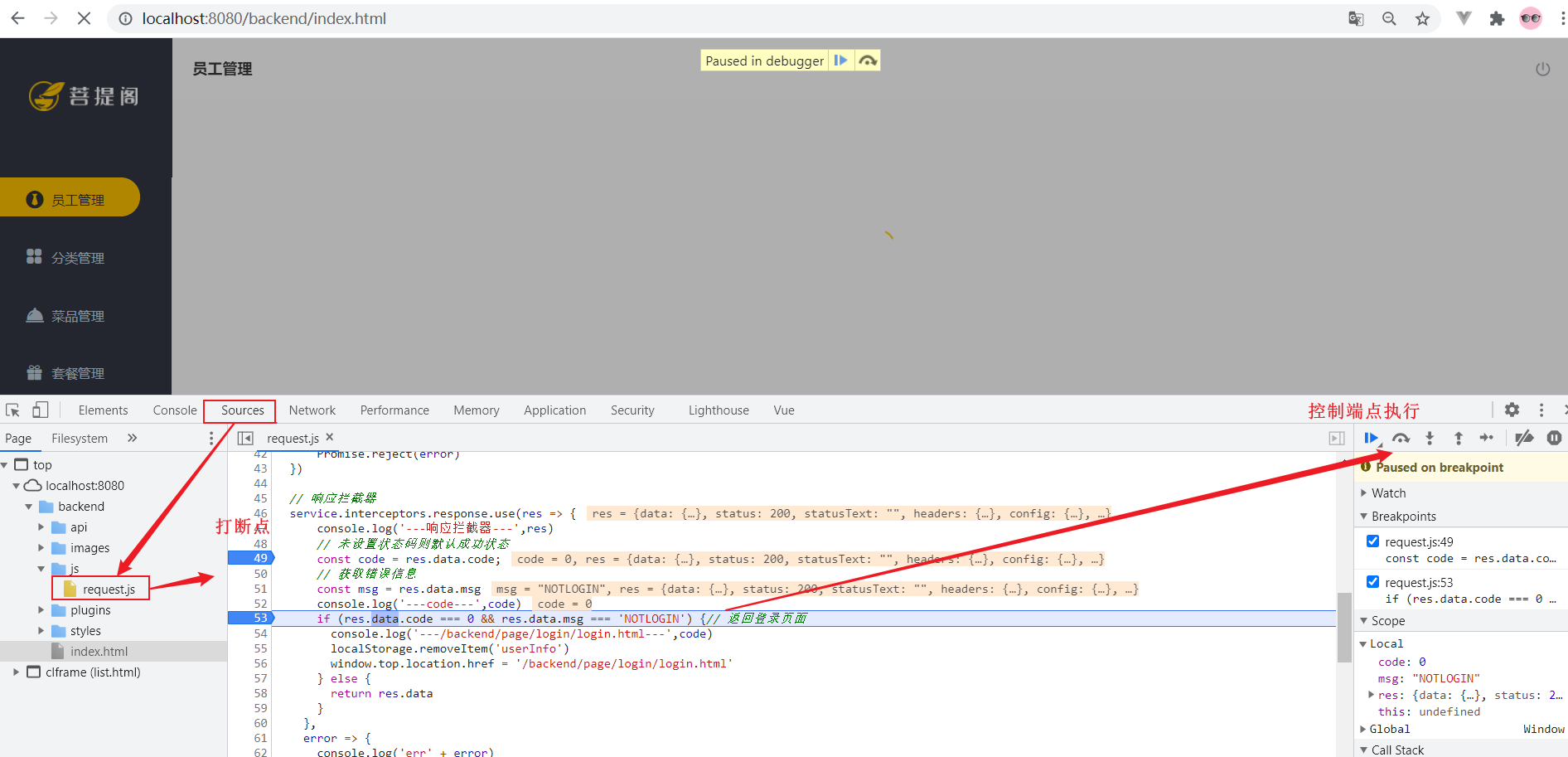The image size is (1568, 757).
Task: Click the step out of function icon
Action: 1459,438
